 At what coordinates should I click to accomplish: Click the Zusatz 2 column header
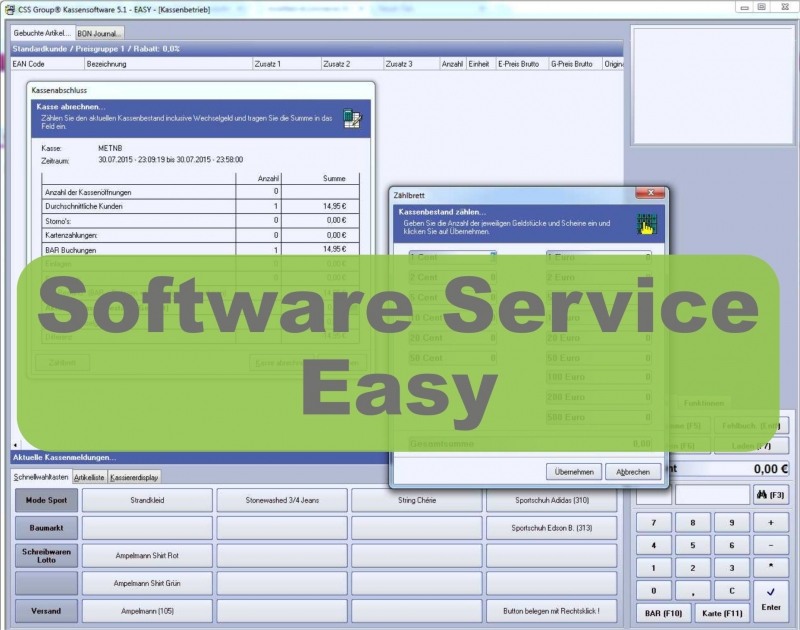tap(352, 64)
